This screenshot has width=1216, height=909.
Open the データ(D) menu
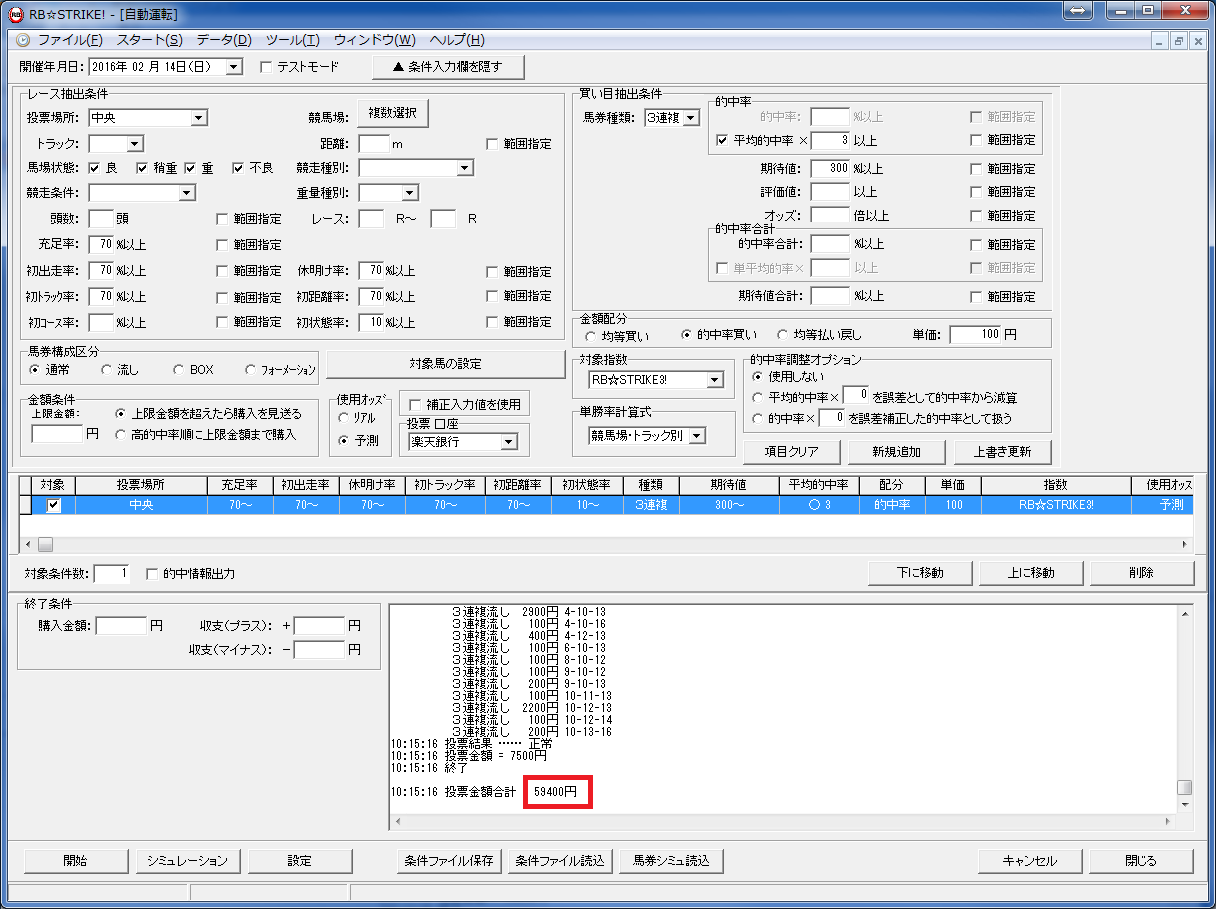point(224,40)
